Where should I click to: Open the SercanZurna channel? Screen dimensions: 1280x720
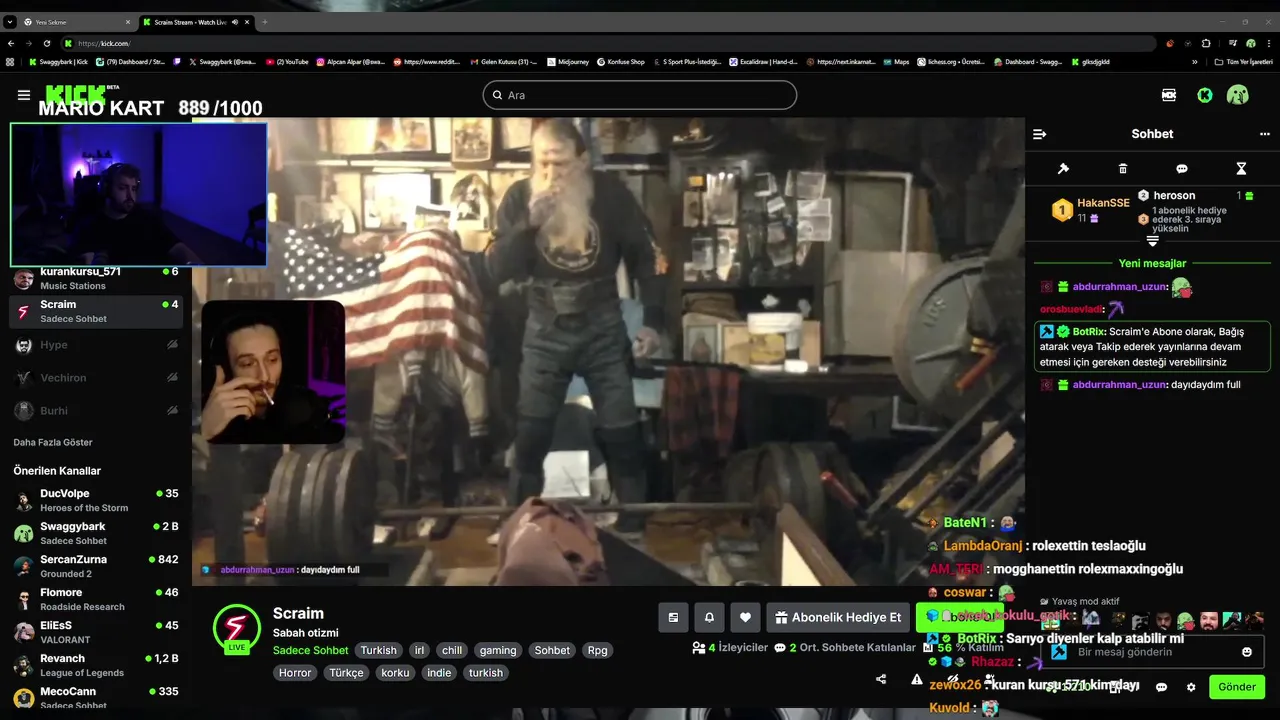point(96,566)
